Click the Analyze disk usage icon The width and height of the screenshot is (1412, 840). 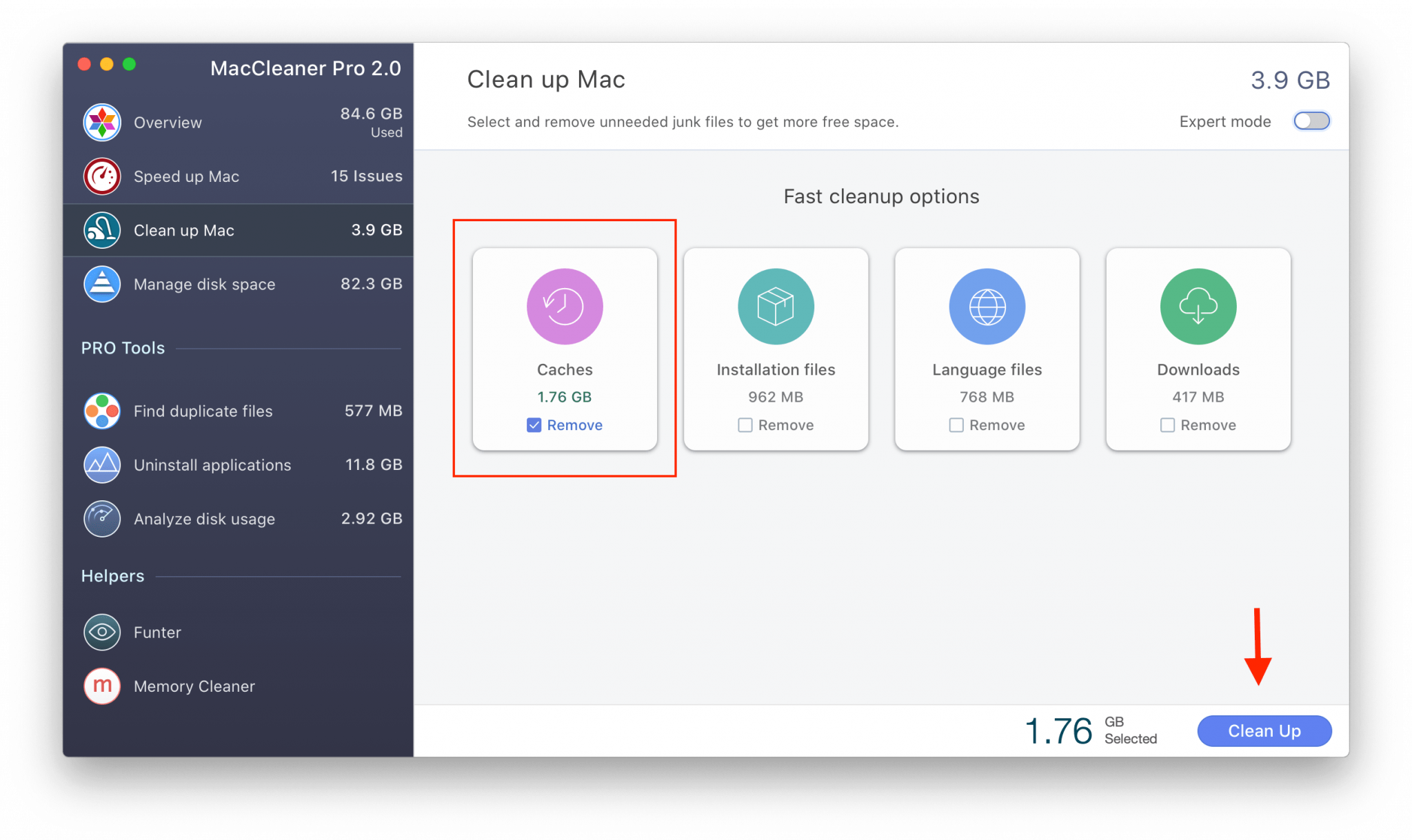(x=103, y=519)
